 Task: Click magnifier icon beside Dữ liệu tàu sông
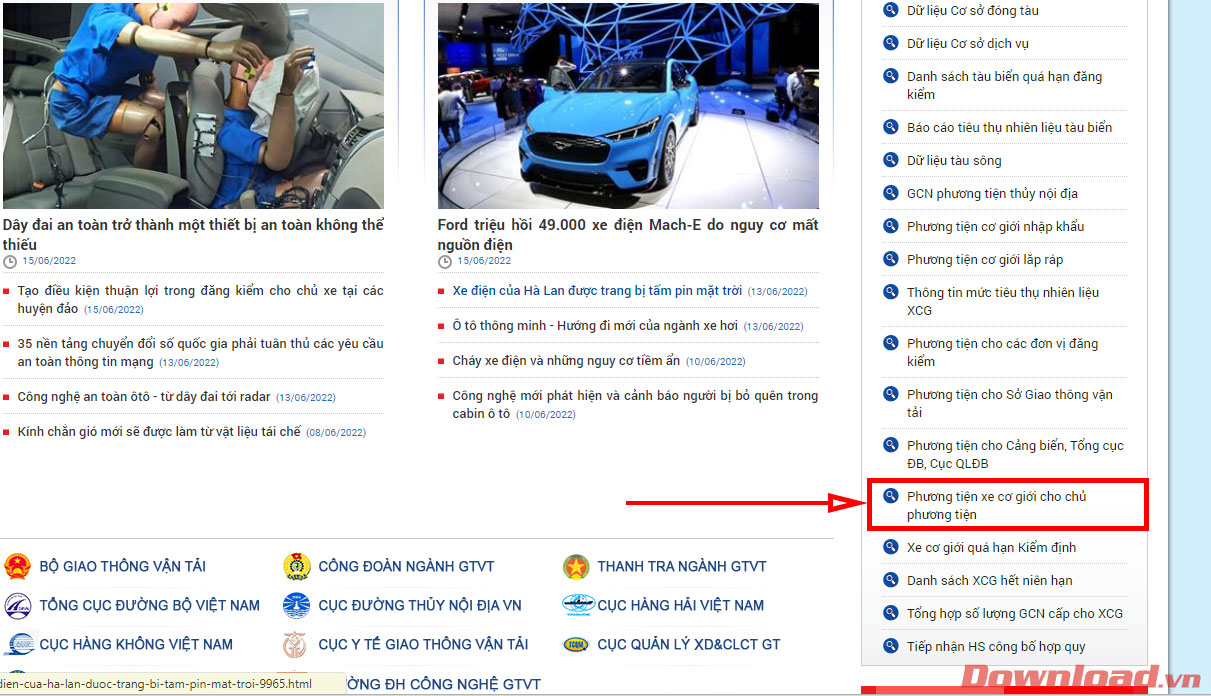[890, 160]
